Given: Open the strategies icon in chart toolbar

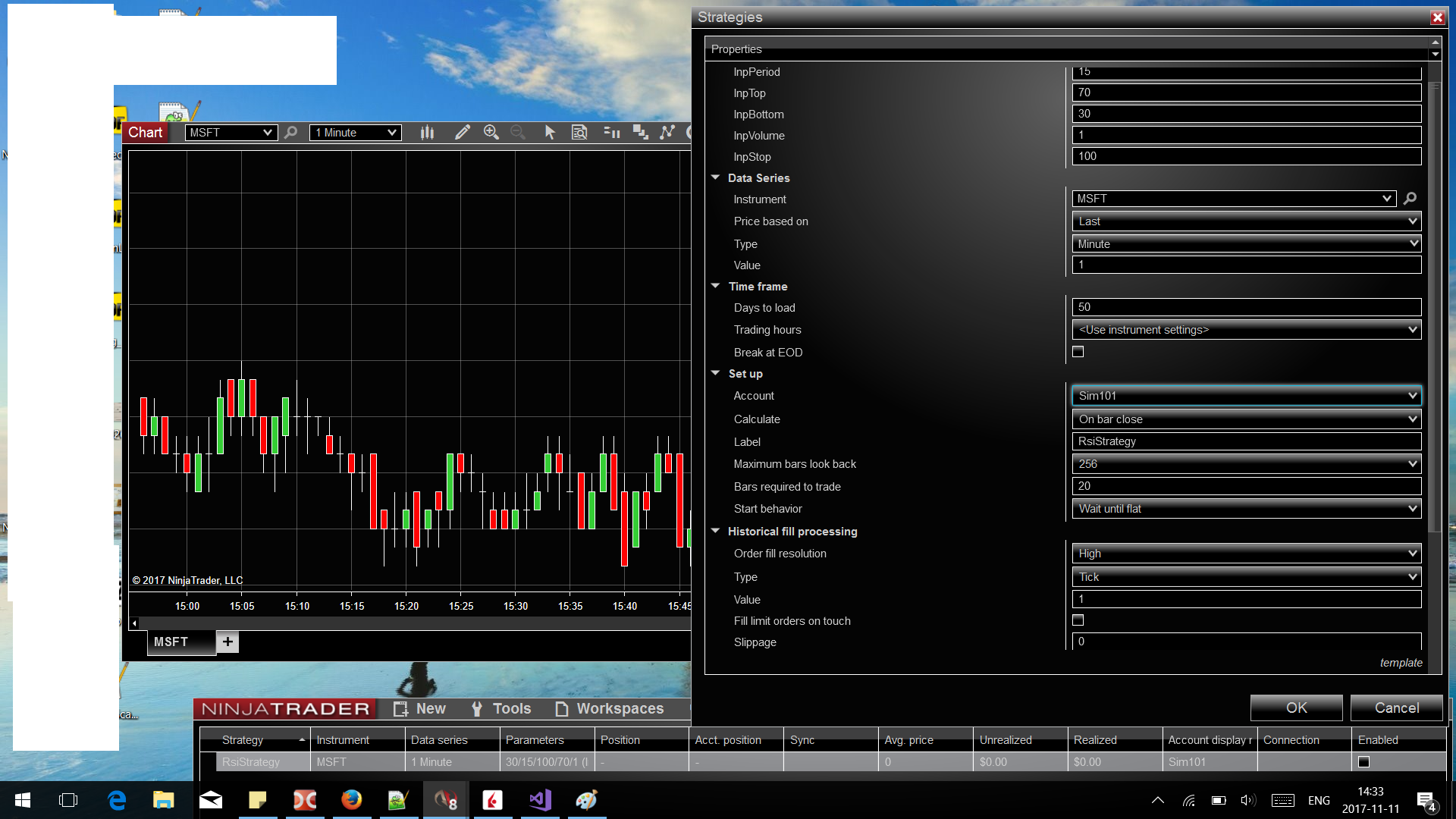Looking at the screenshot, I should pos(667,133).
